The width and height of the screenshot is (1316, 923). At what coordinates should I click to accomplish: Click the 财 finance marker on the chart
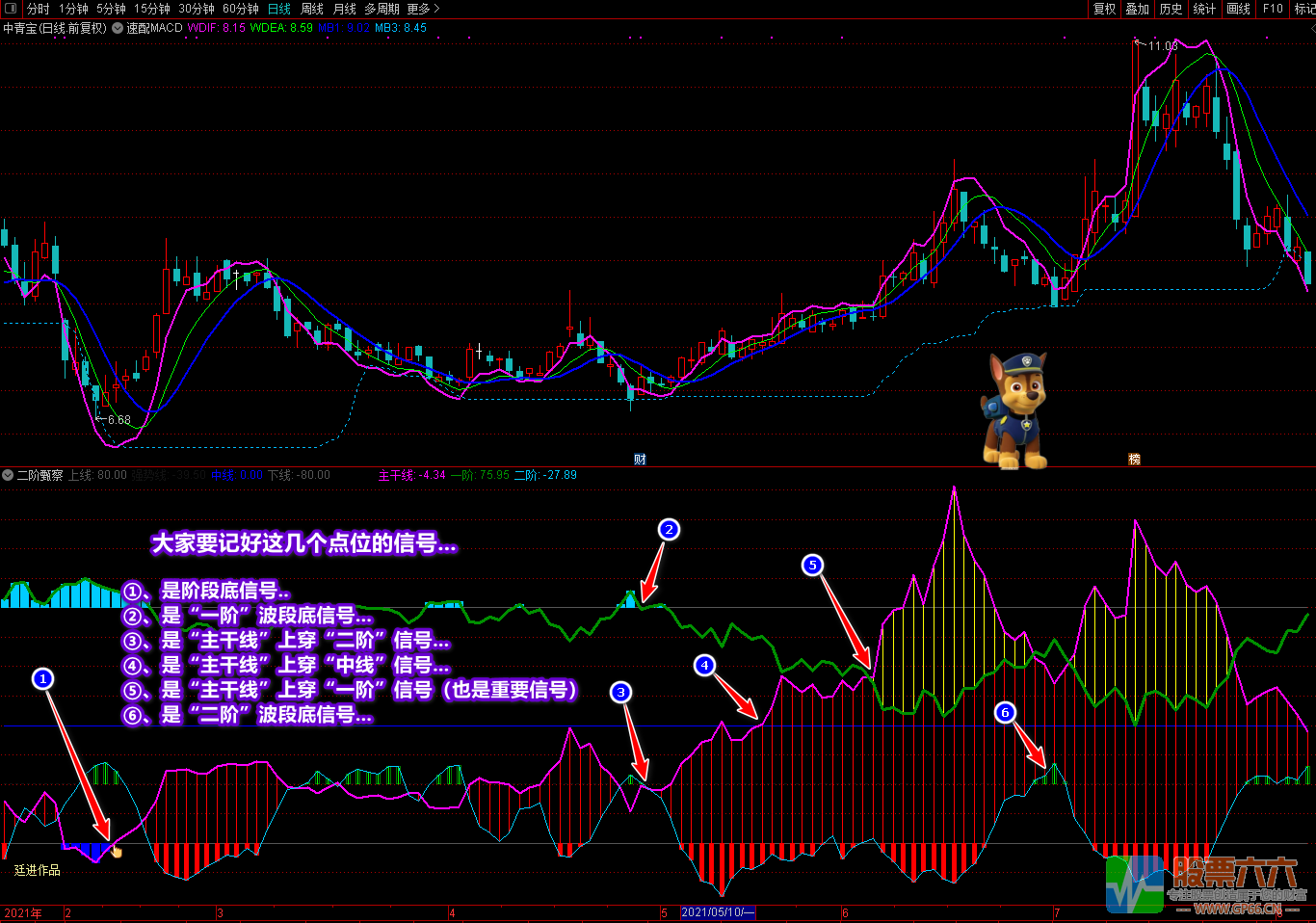640,460
